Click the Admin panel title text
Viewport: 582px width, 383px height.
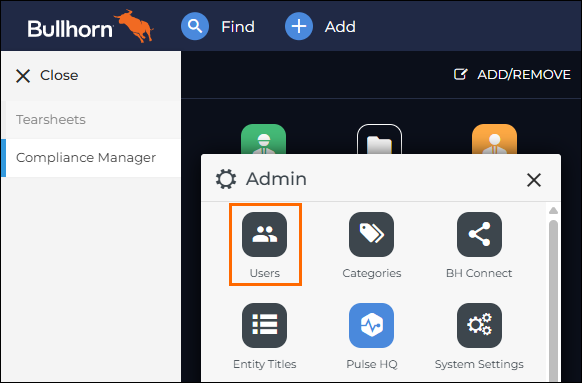pyautogui.click(x=276, y=179)
